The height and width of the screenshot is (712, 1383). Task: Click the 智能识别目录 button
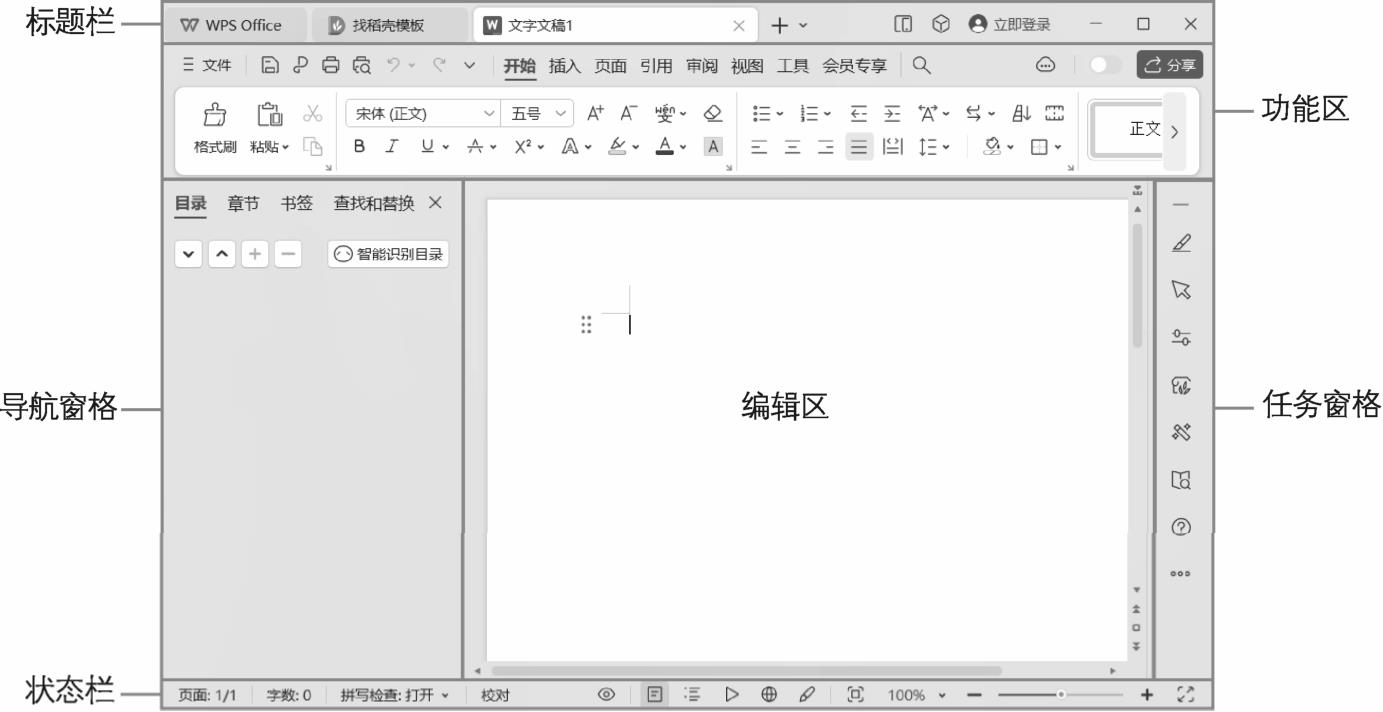click(x=388, y=254)
